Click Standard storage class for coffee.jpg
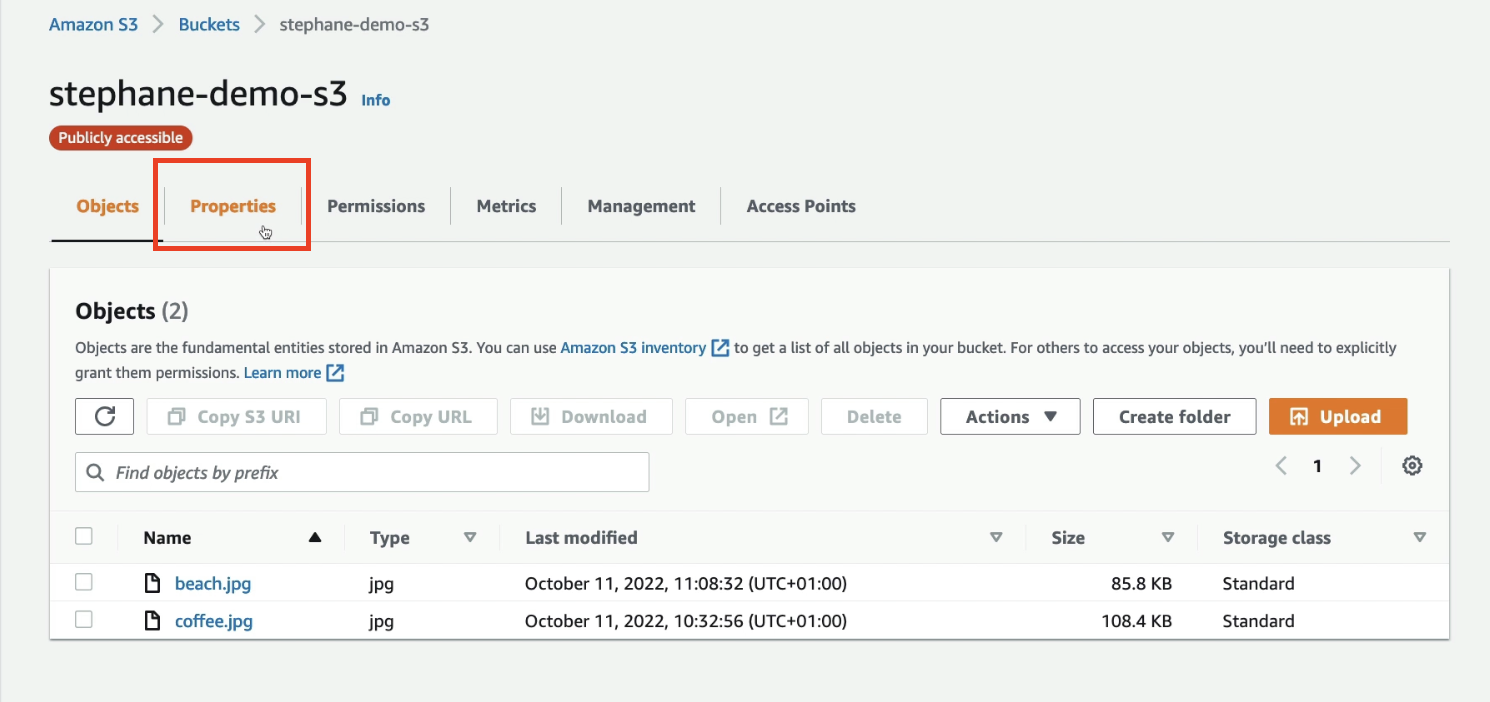The width and height of the screenshot is (1490, 702). coord(1258,621)
